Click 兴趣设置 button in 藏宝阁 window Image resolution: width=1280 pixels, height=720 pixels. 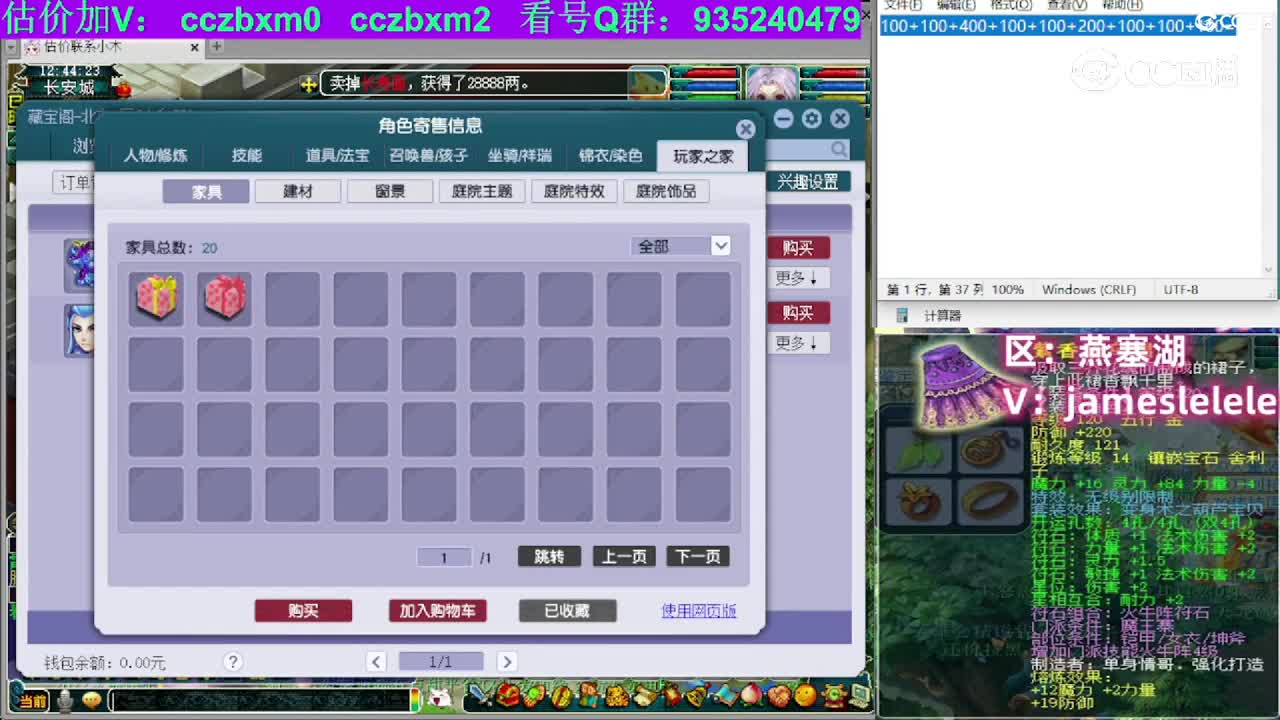coord(808,182)
